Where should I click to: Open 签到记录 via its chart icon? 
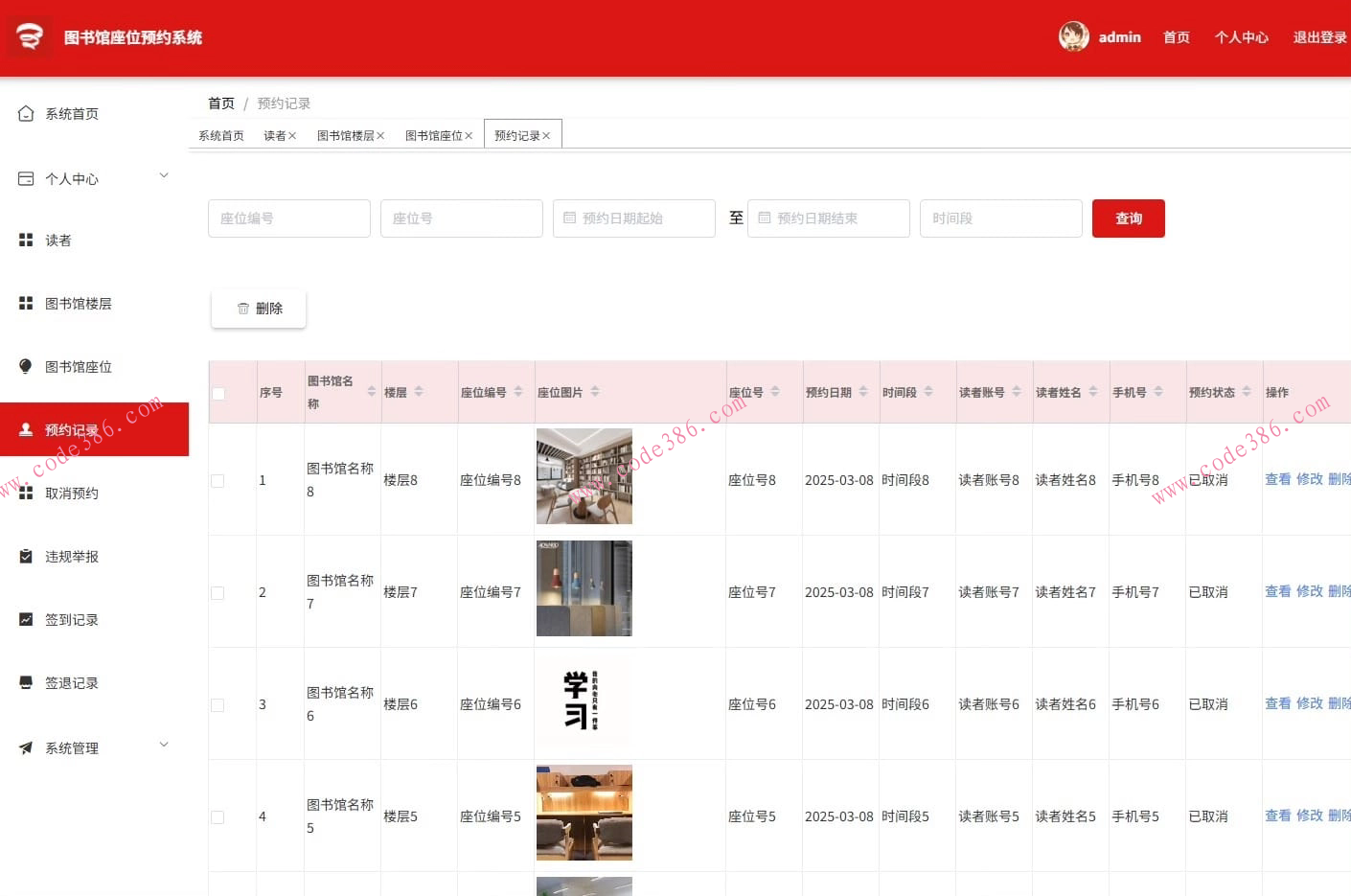(x=26, y=619)
